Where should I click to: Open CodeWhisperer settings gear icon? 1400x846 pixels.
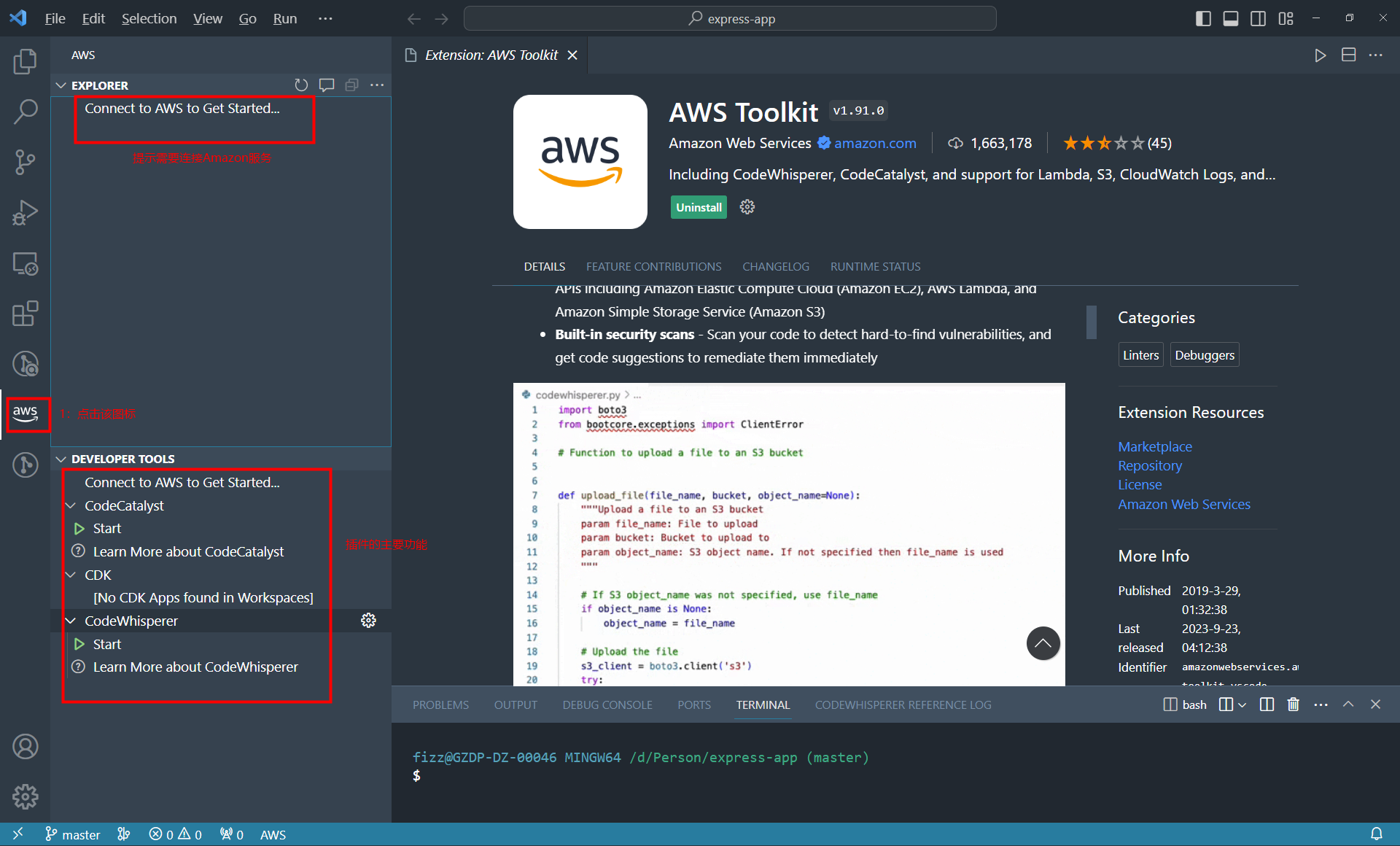369,621
